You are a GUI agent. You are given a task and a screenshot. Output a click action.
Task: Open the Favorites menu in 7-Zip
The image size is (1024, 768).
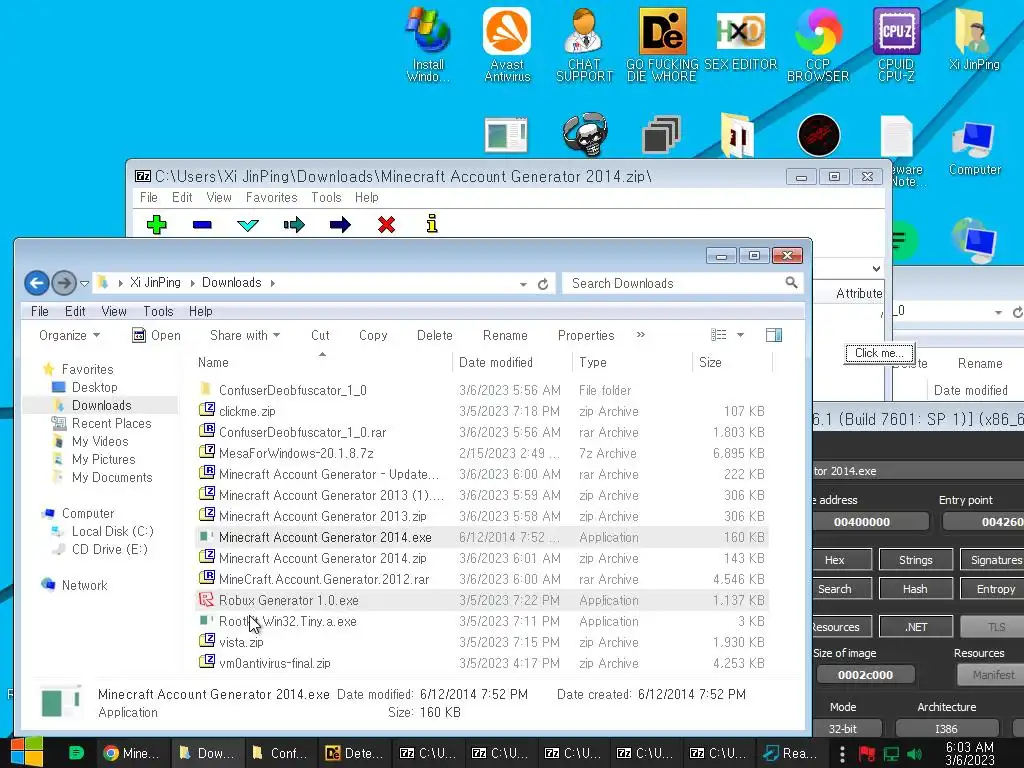(271, 197)
